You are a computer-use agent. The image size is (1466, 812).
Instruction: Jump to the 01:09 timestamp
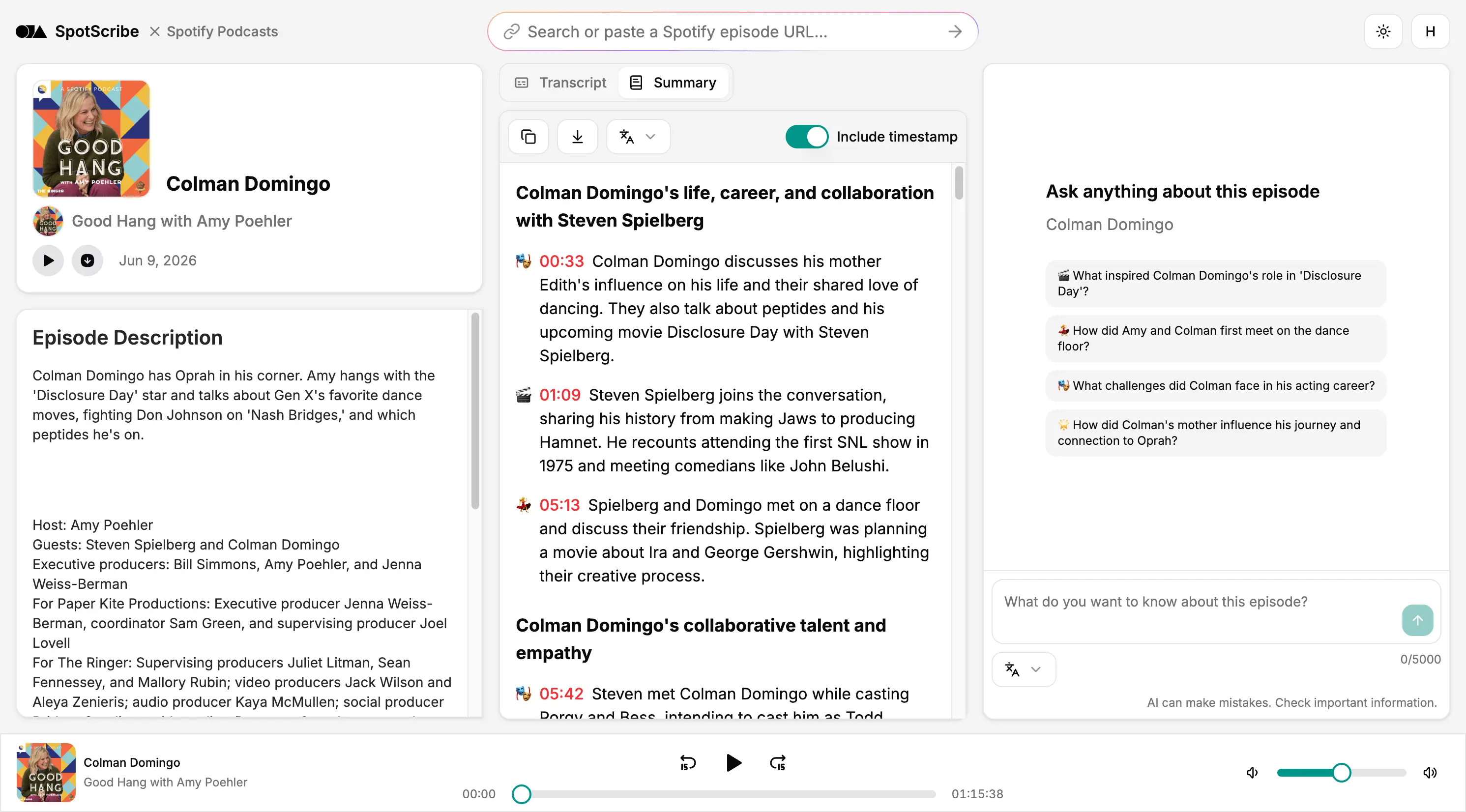(559, 395)
